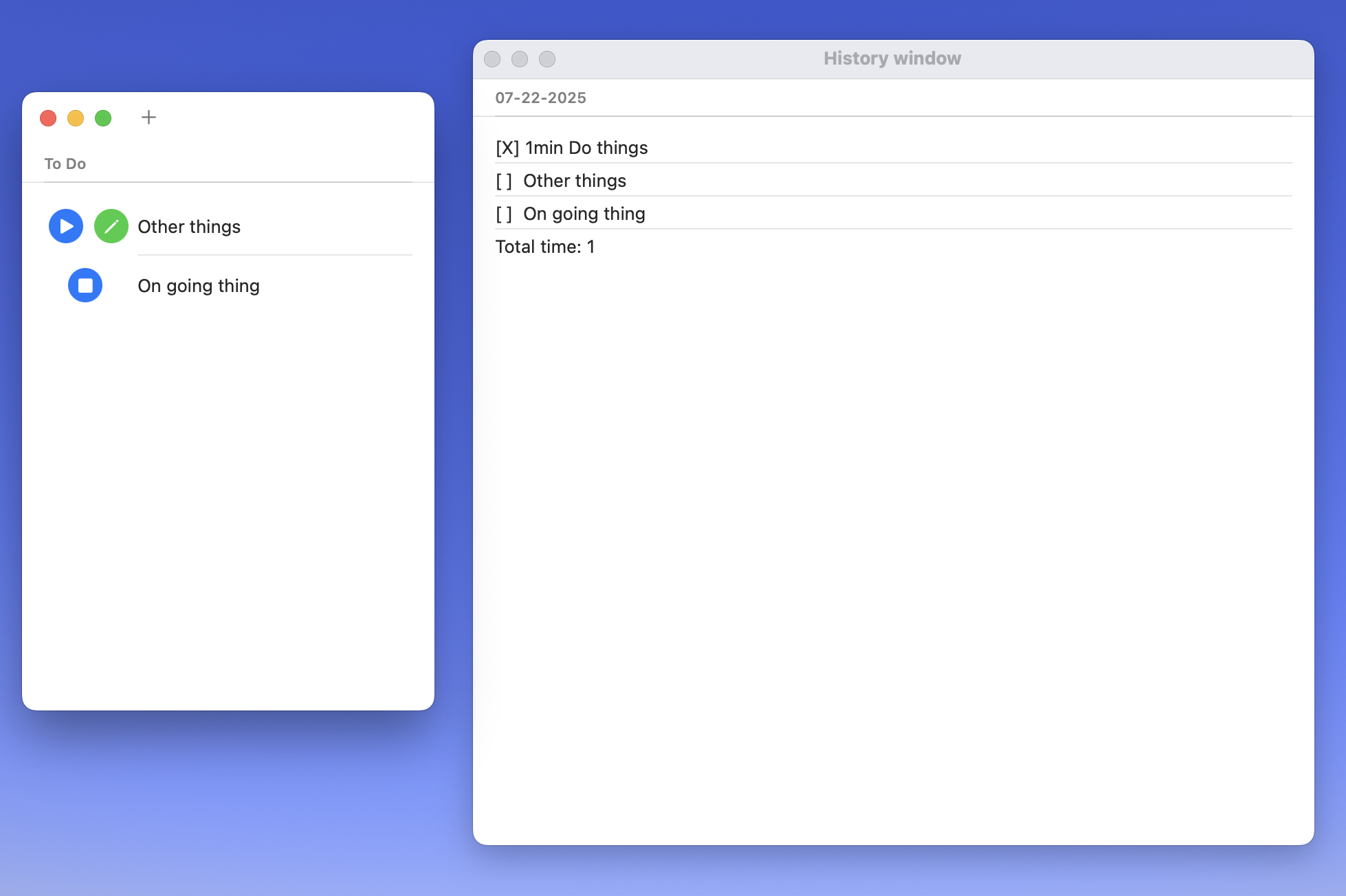Click the On going thing task name
The image size is (1346, 896).
tap(198, 285)
